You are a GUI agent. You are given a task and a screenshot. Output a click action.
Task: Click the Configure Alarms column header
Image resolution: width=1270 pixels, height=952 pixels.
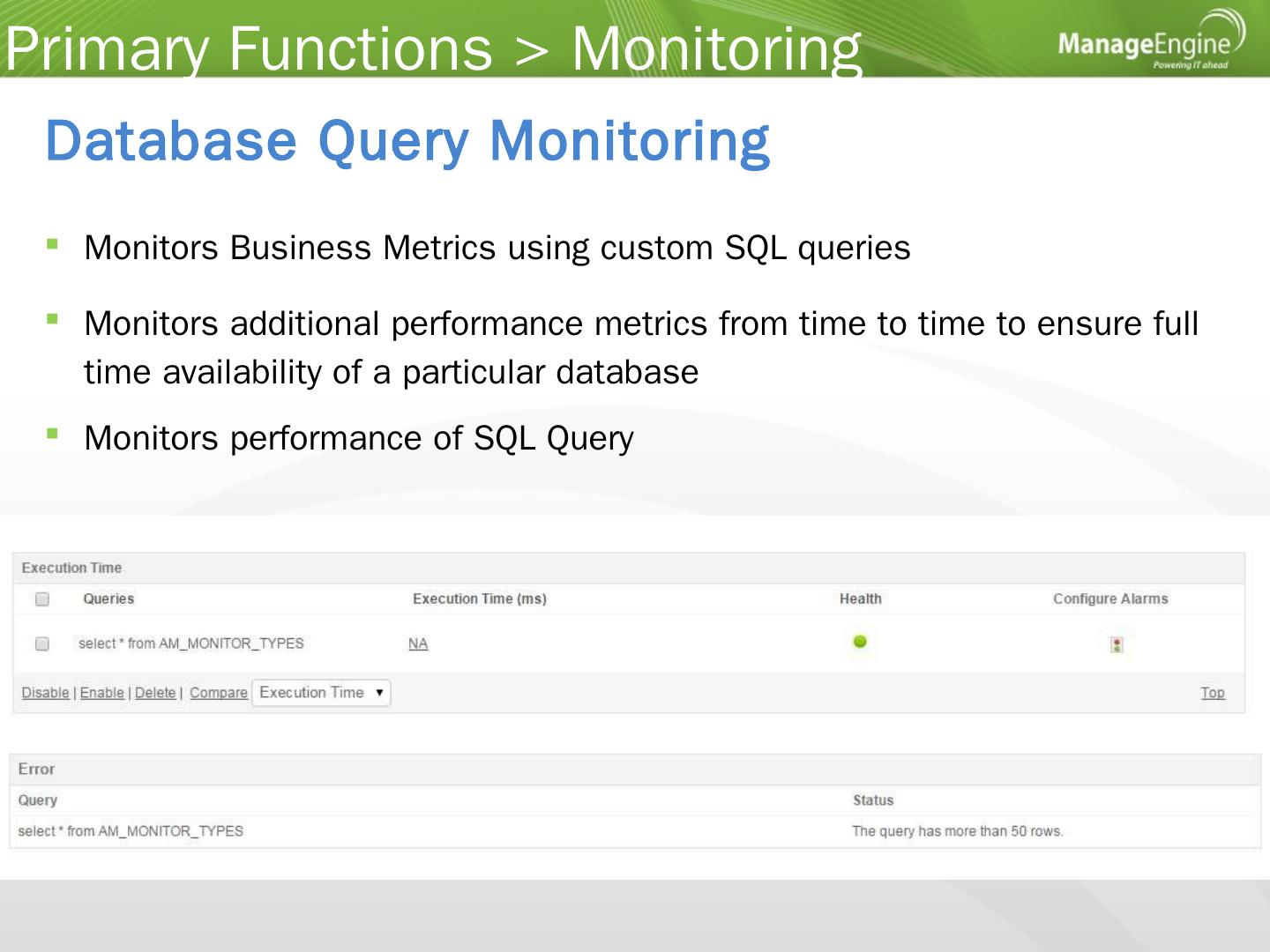click(x=1109, y=599)
